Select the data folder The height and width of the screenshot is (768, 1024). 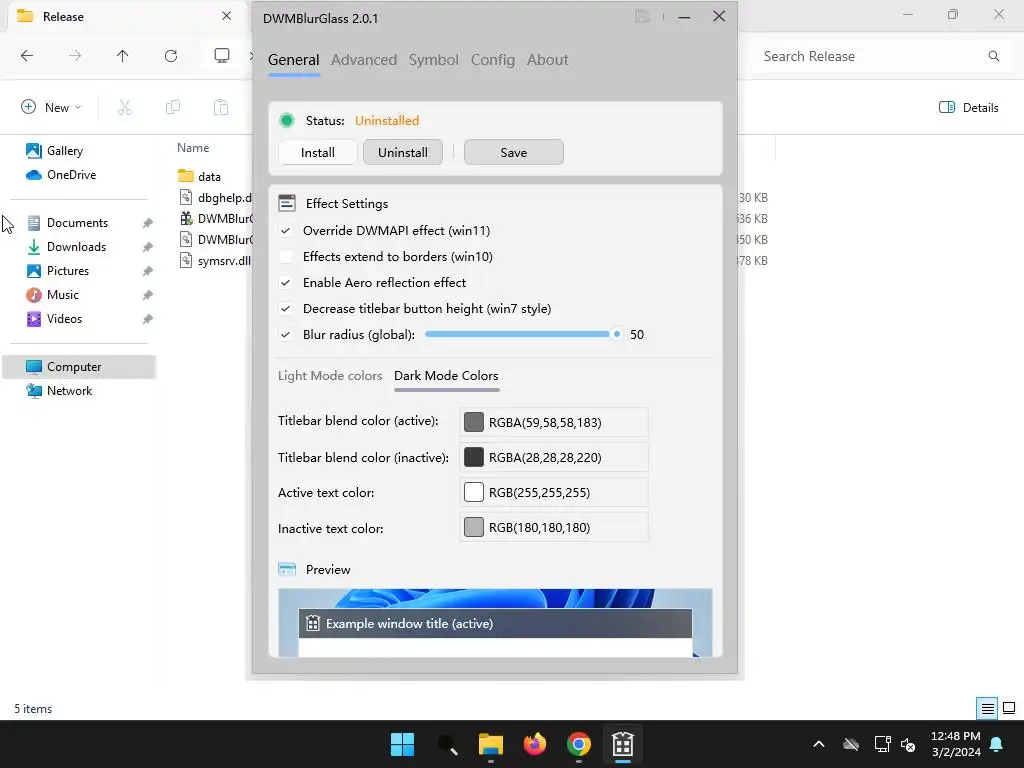tap(200, 176)
